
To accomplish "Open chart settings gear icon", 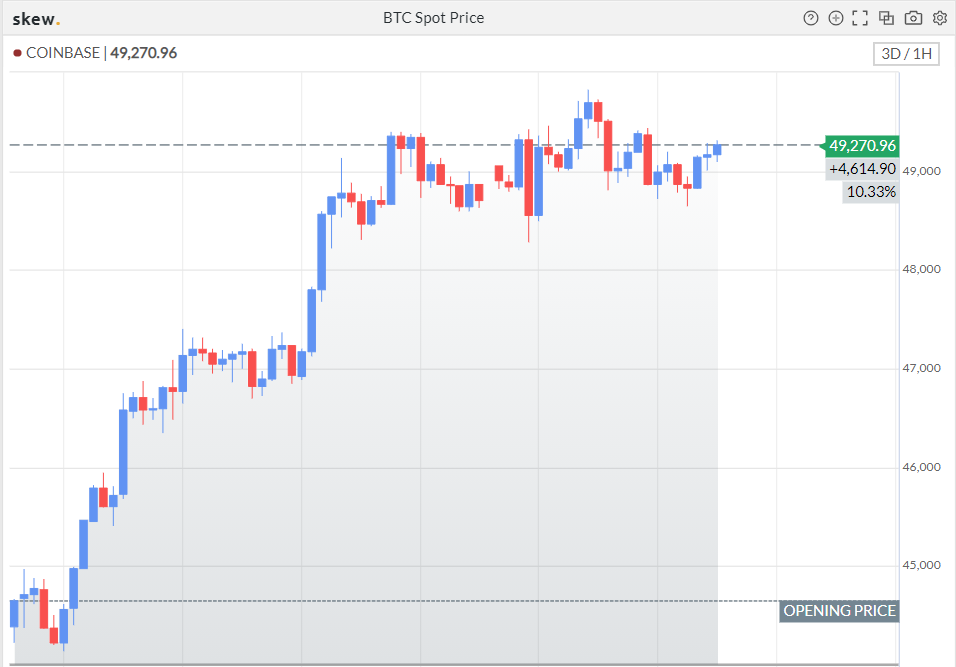I will click(x=940, y=18).
